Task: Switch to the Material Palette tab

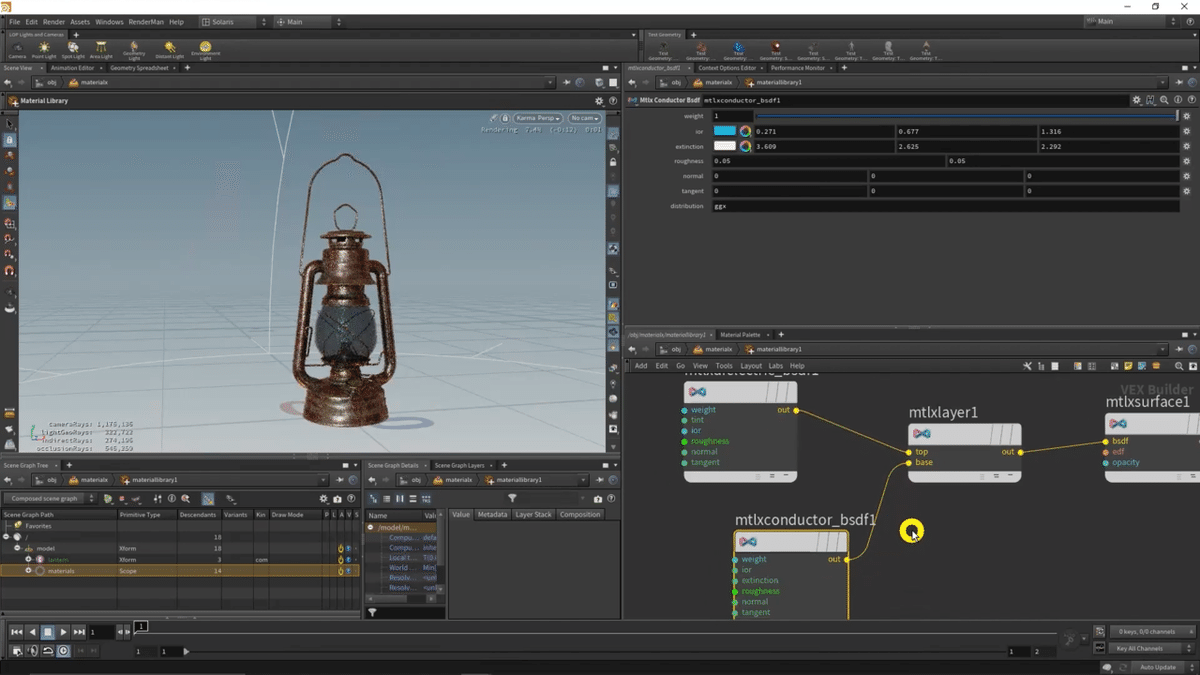Action: pos(740,335)
